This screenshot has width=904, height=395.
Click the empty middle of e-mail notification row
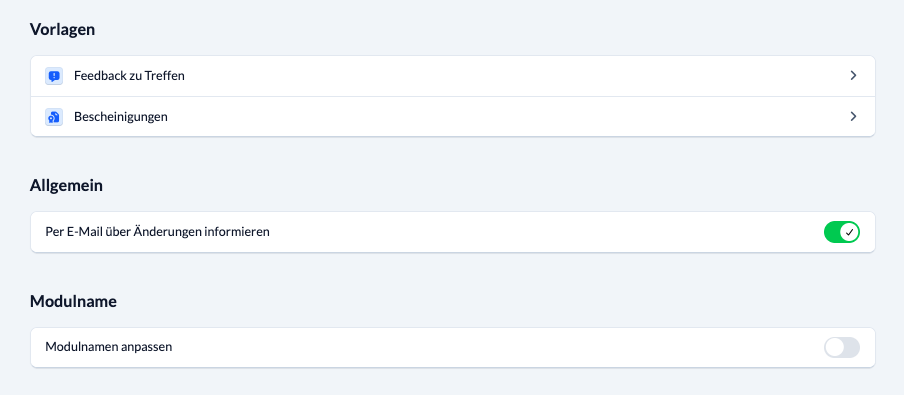coord(542,232)
